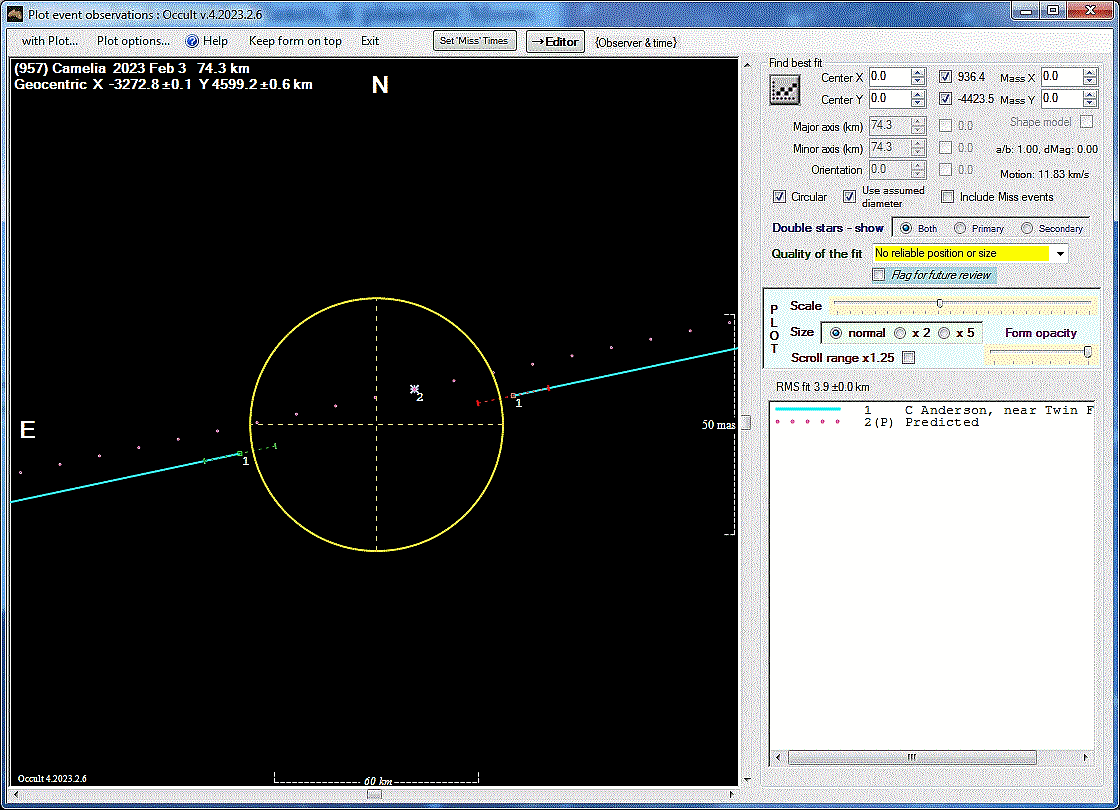The image size is (1120, 810).
Task: Increase Center X spinner value
Action: tap(919, 72)
